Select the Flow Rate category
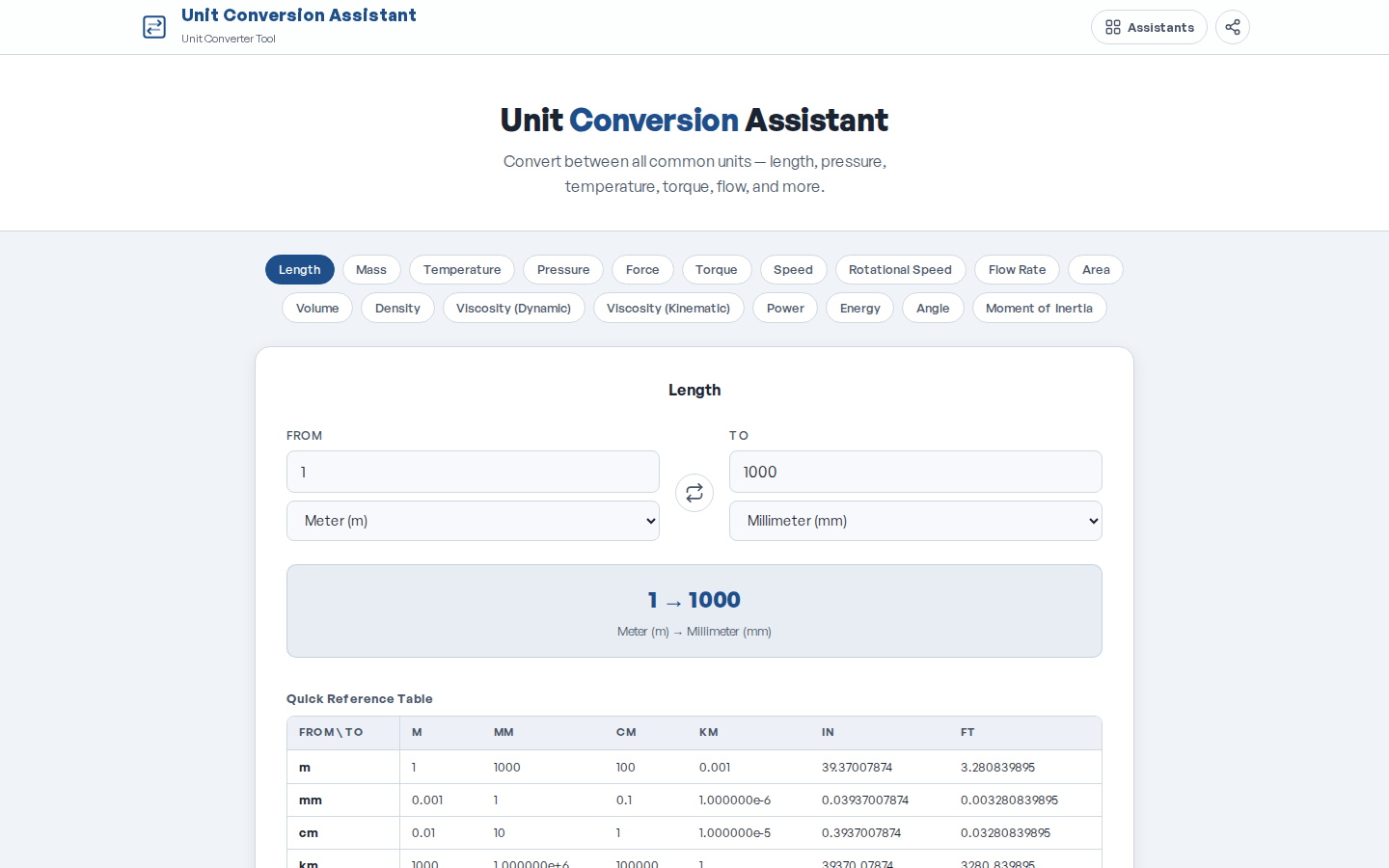The height and width of the screenshot is (868, 1389). click(x=1017, y=270)
